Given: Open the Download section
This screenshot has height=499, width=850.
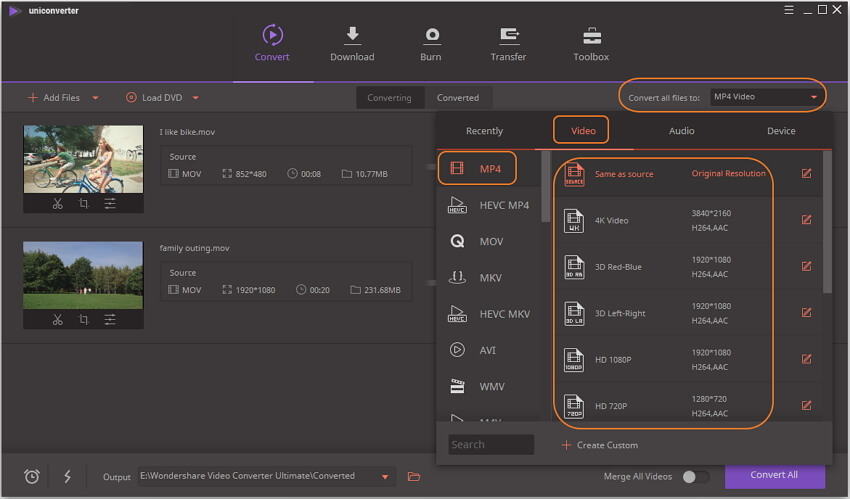Looking at the screenshot, I should click(352, 43).
